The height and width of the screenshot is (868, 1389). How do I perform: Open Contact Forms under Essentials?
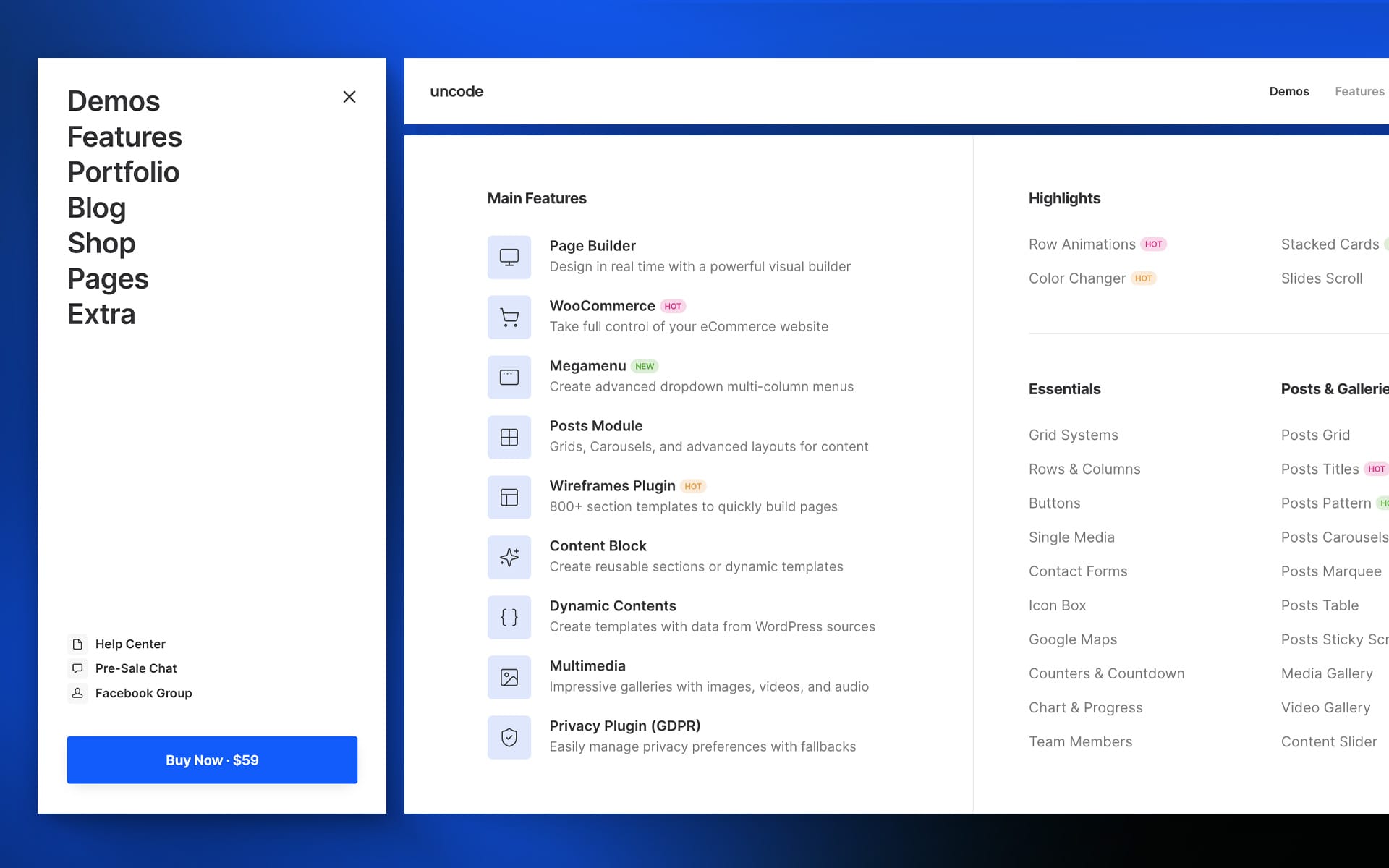(x=1078, y=571)
